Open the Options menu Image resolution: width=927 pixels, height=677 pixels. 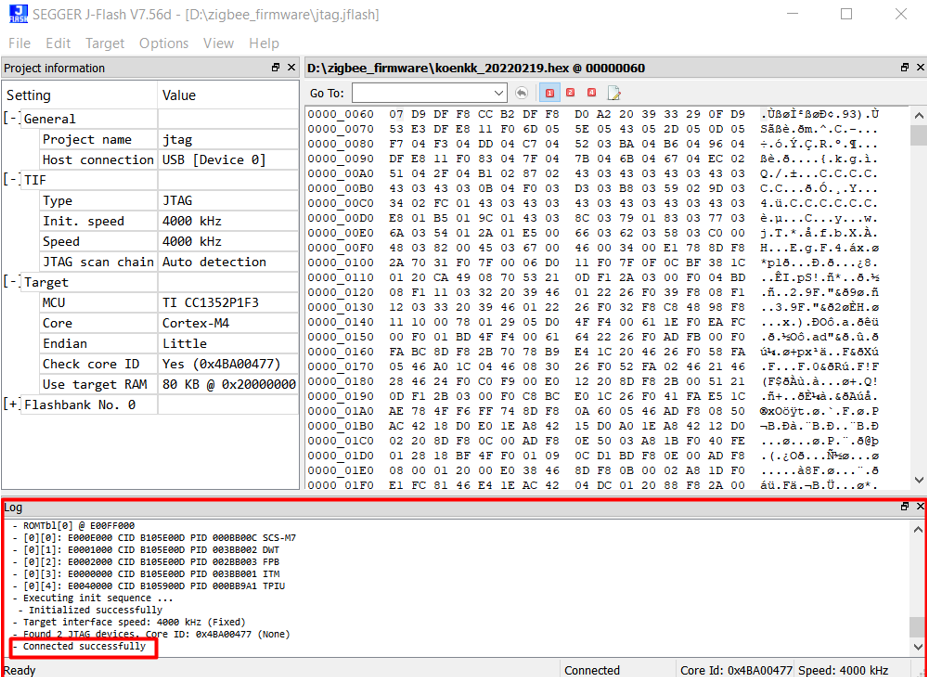(164, 43)
